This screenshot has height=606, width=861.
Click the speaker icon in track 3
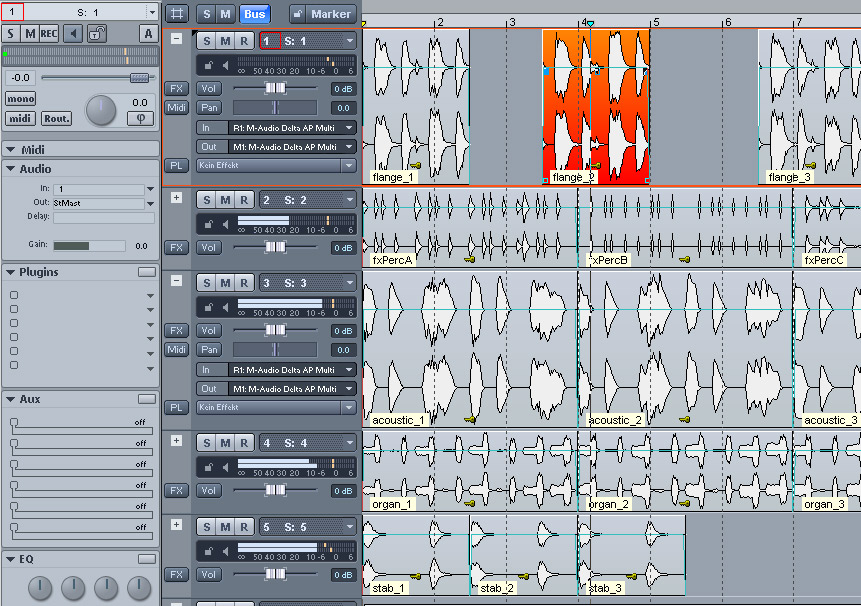click(x=224, y=307)
